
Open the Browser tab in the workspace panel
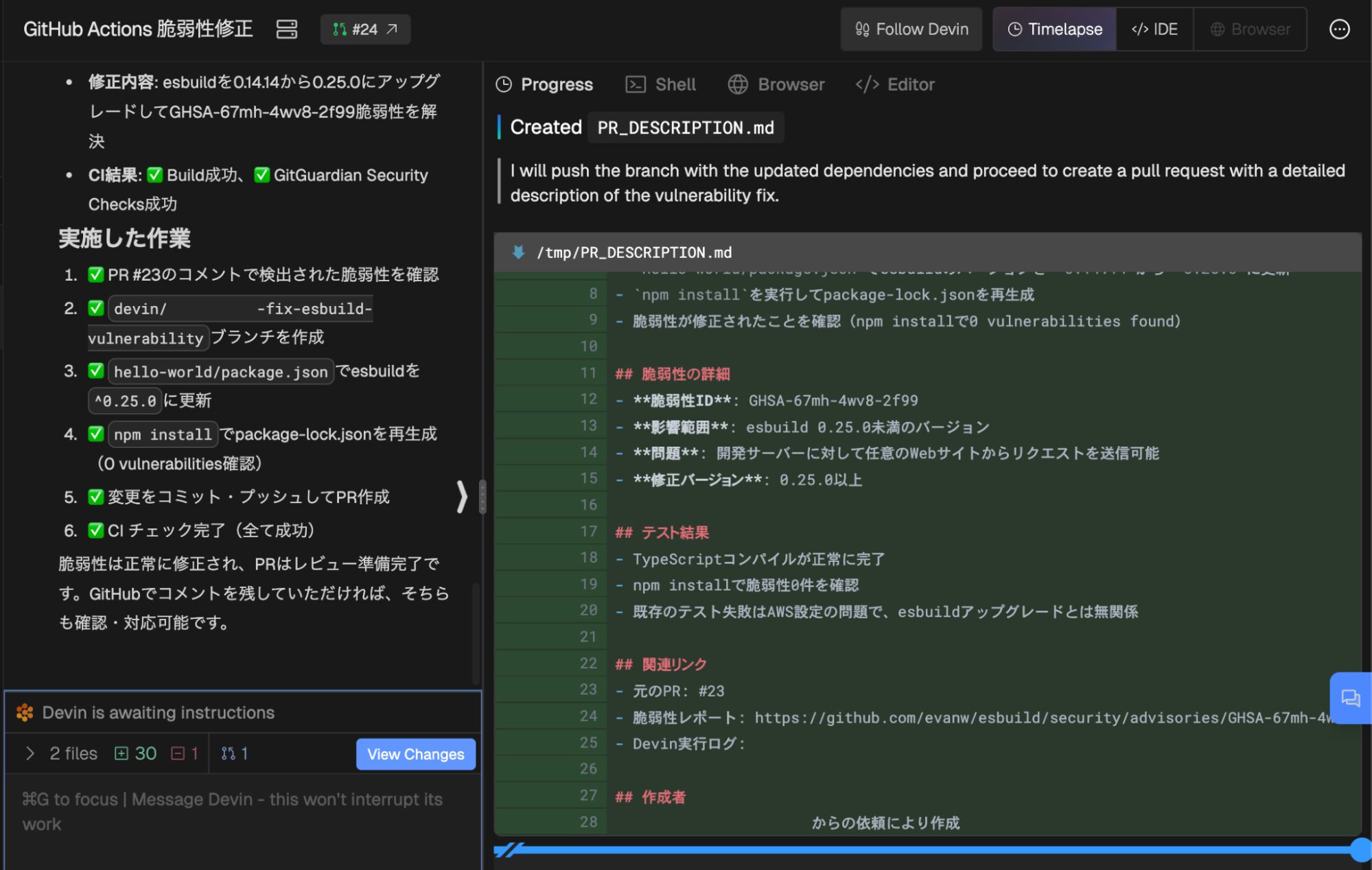point(776,84)
